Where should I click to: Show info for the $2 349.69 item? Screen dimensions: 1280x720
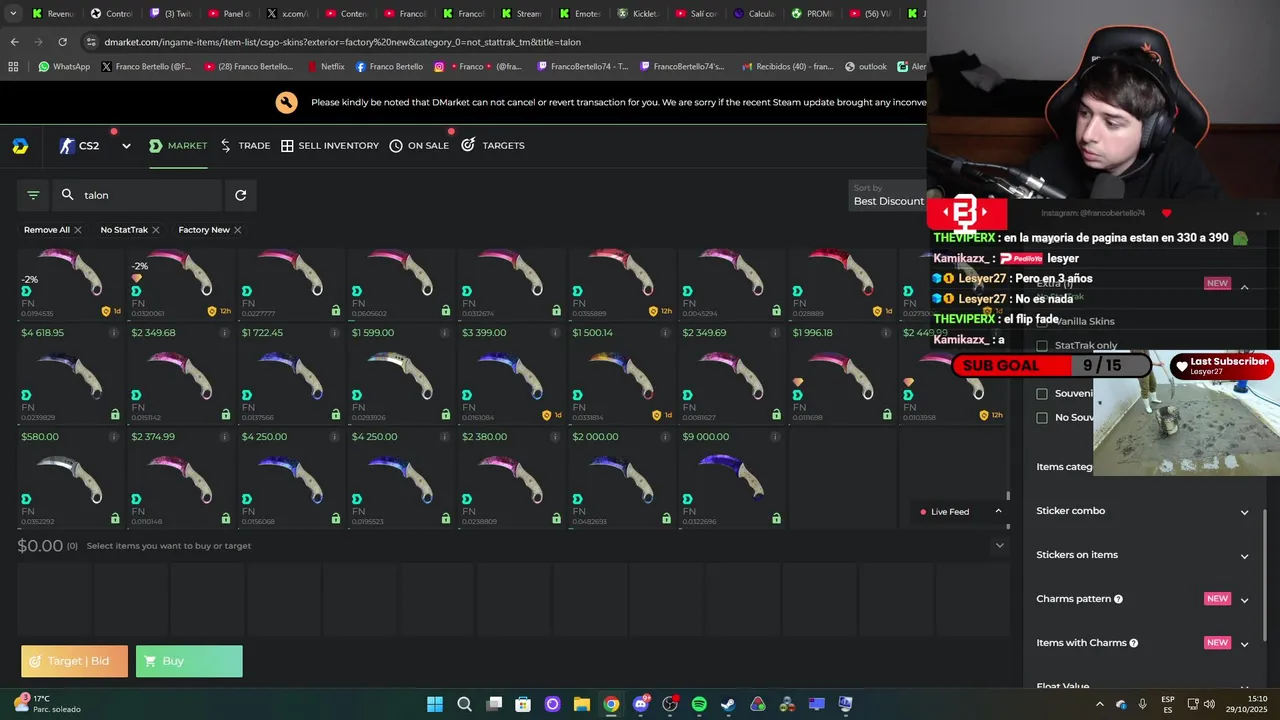[774, 333]
